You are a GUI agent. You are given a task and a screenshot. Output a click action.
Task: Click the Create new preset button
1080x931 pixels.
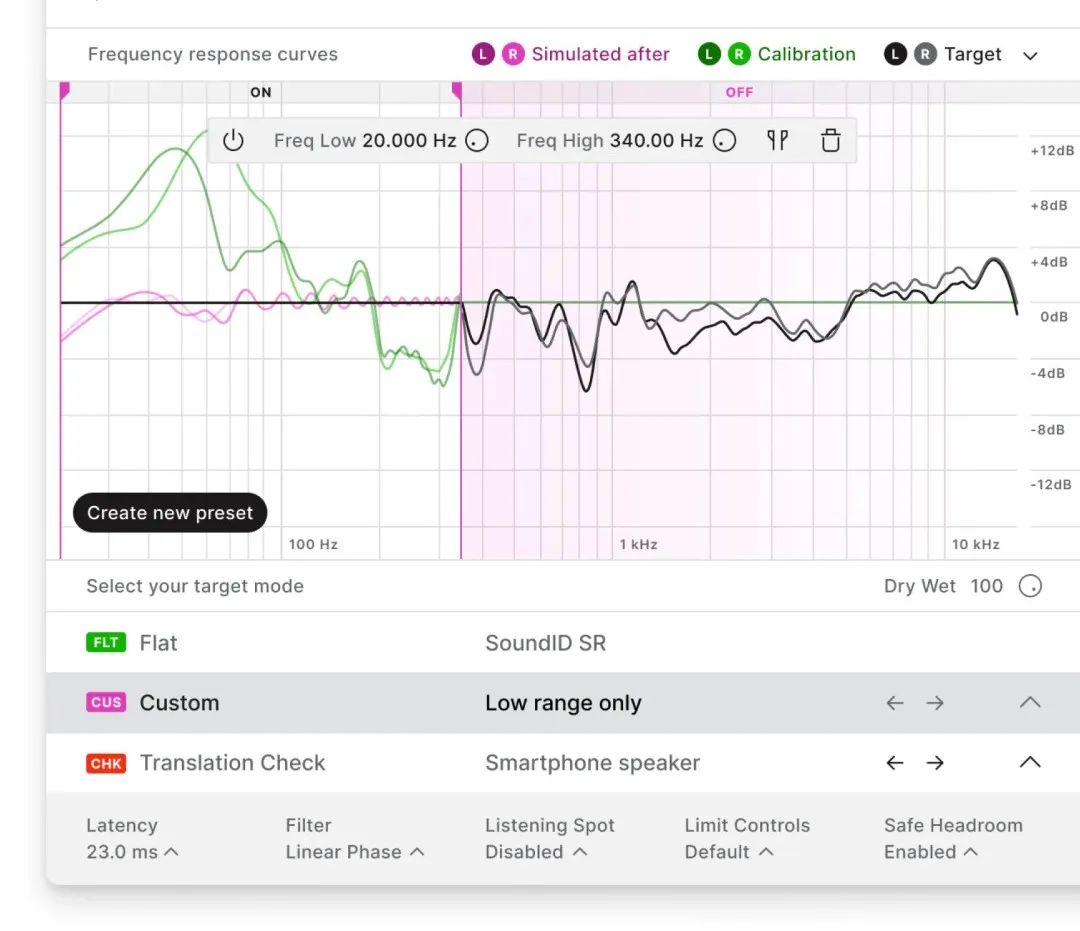170,513
